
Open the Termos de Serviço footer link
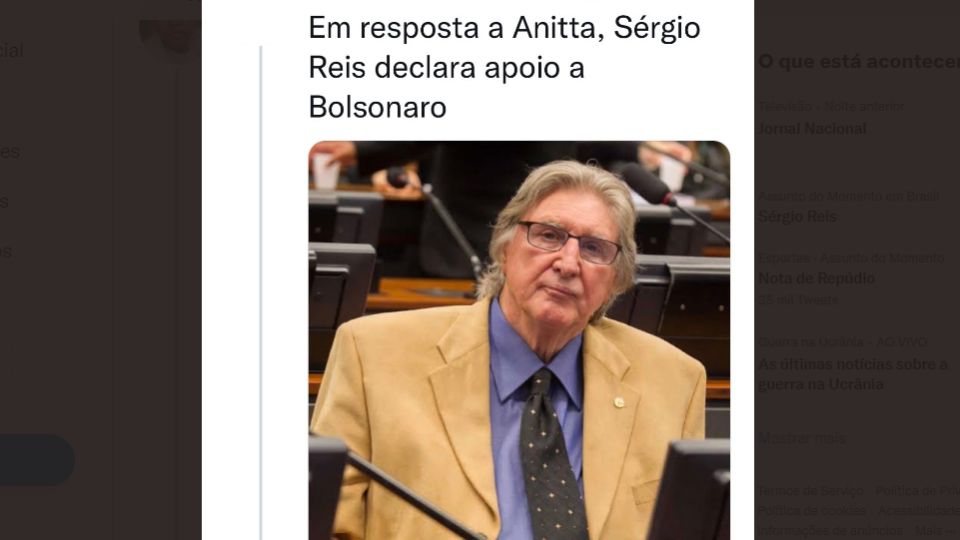pyautogui.click(x=811, y=491)
